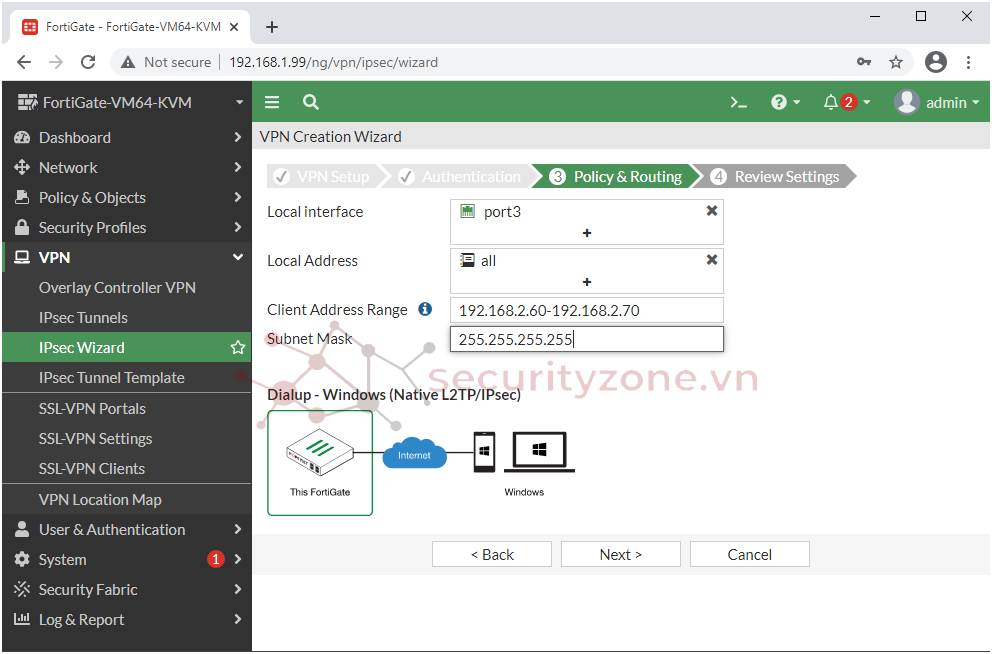Open the admin user dropdown
The image size is (992, 654).
936,102
